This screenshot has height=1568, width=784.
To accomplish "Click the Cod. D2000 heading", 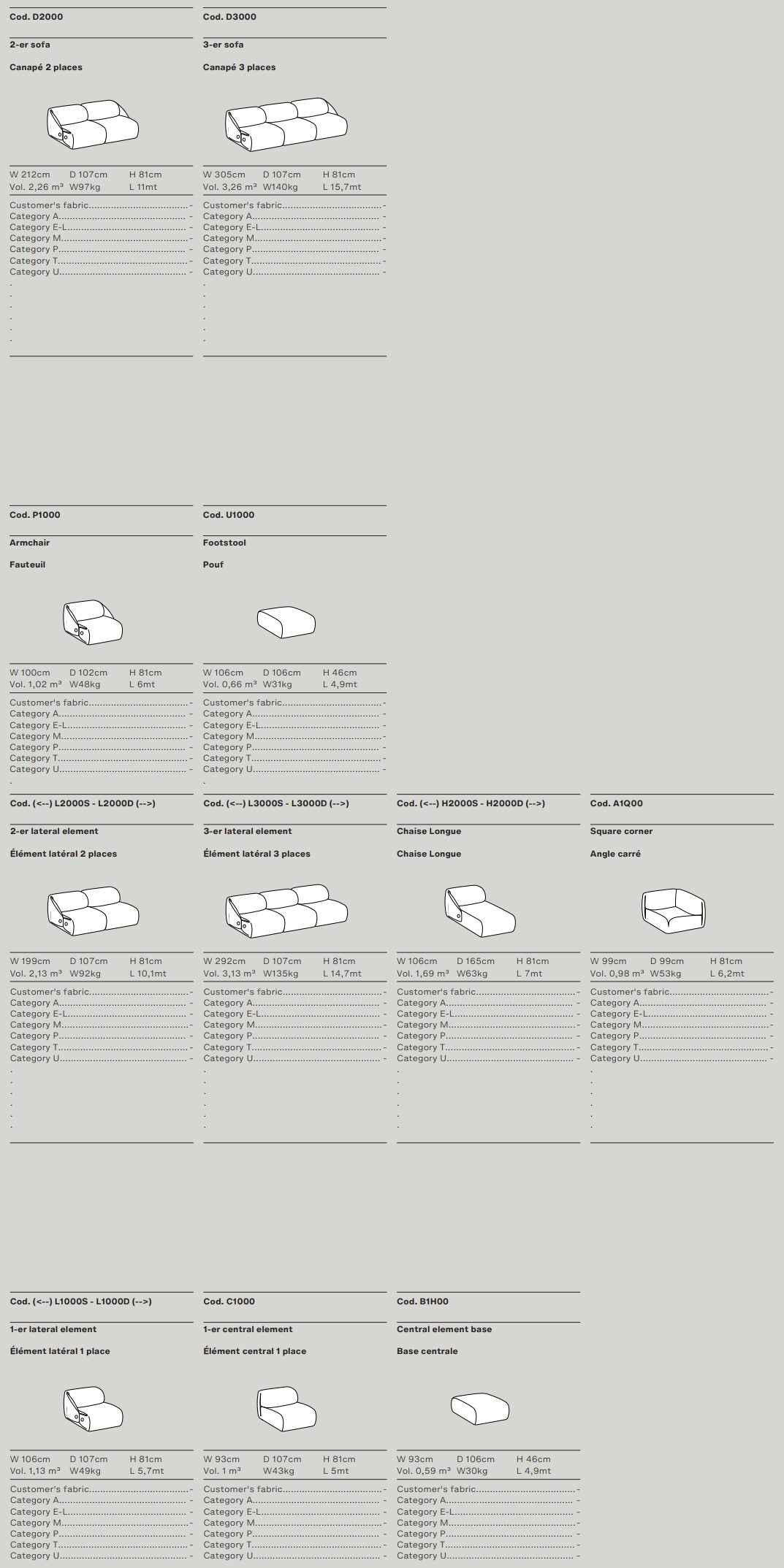I will [37, 17].
